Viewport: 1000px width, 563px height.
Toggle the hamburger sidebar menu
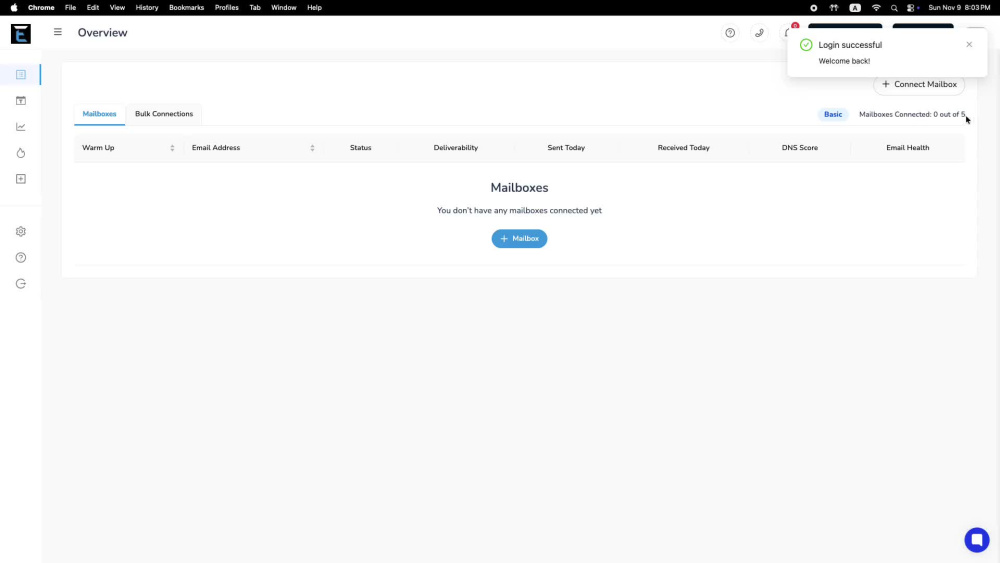(57, 32)
